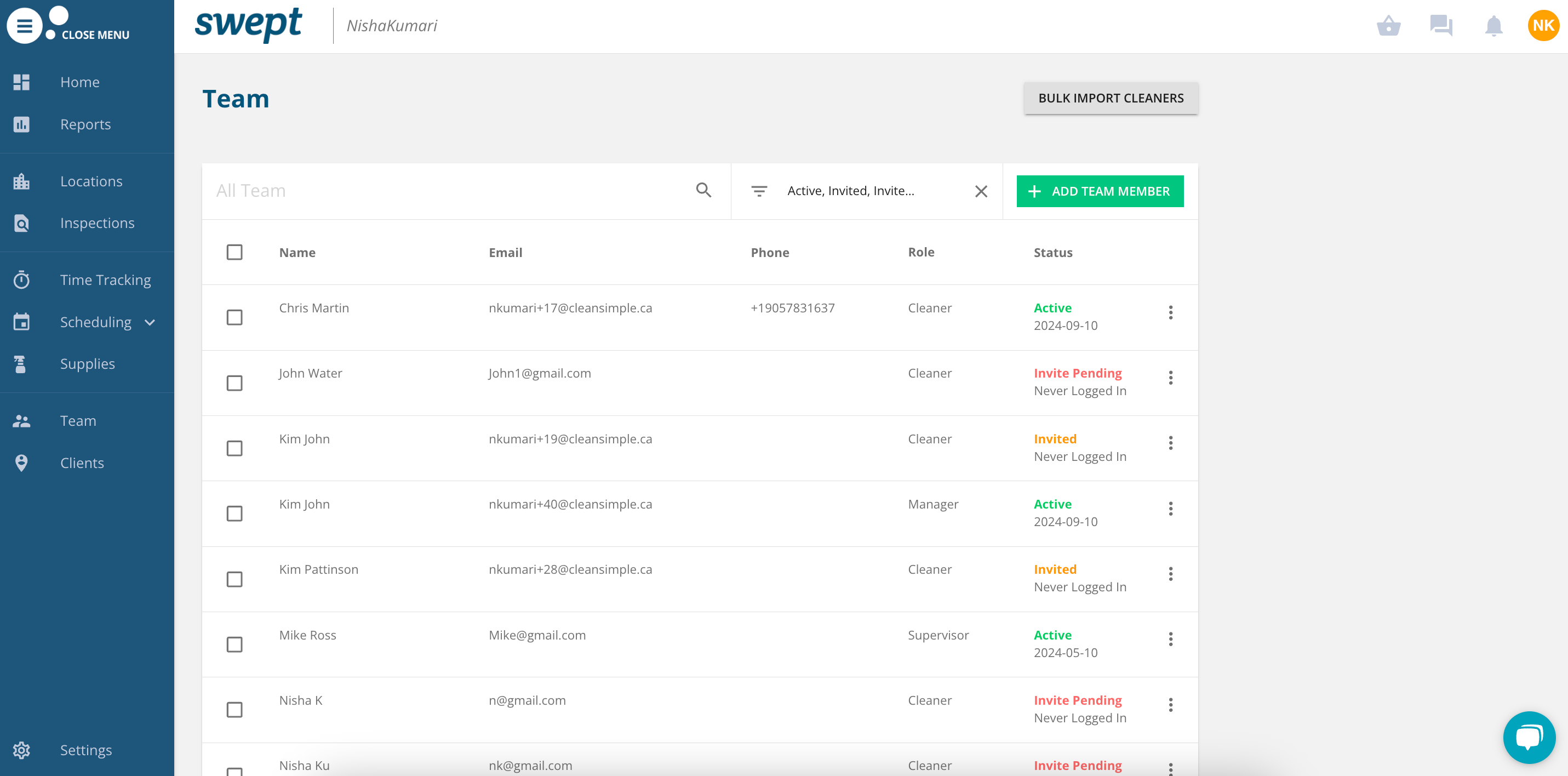
Task: Expand the Scheduling submenu chevron
Action: (150, 322)
